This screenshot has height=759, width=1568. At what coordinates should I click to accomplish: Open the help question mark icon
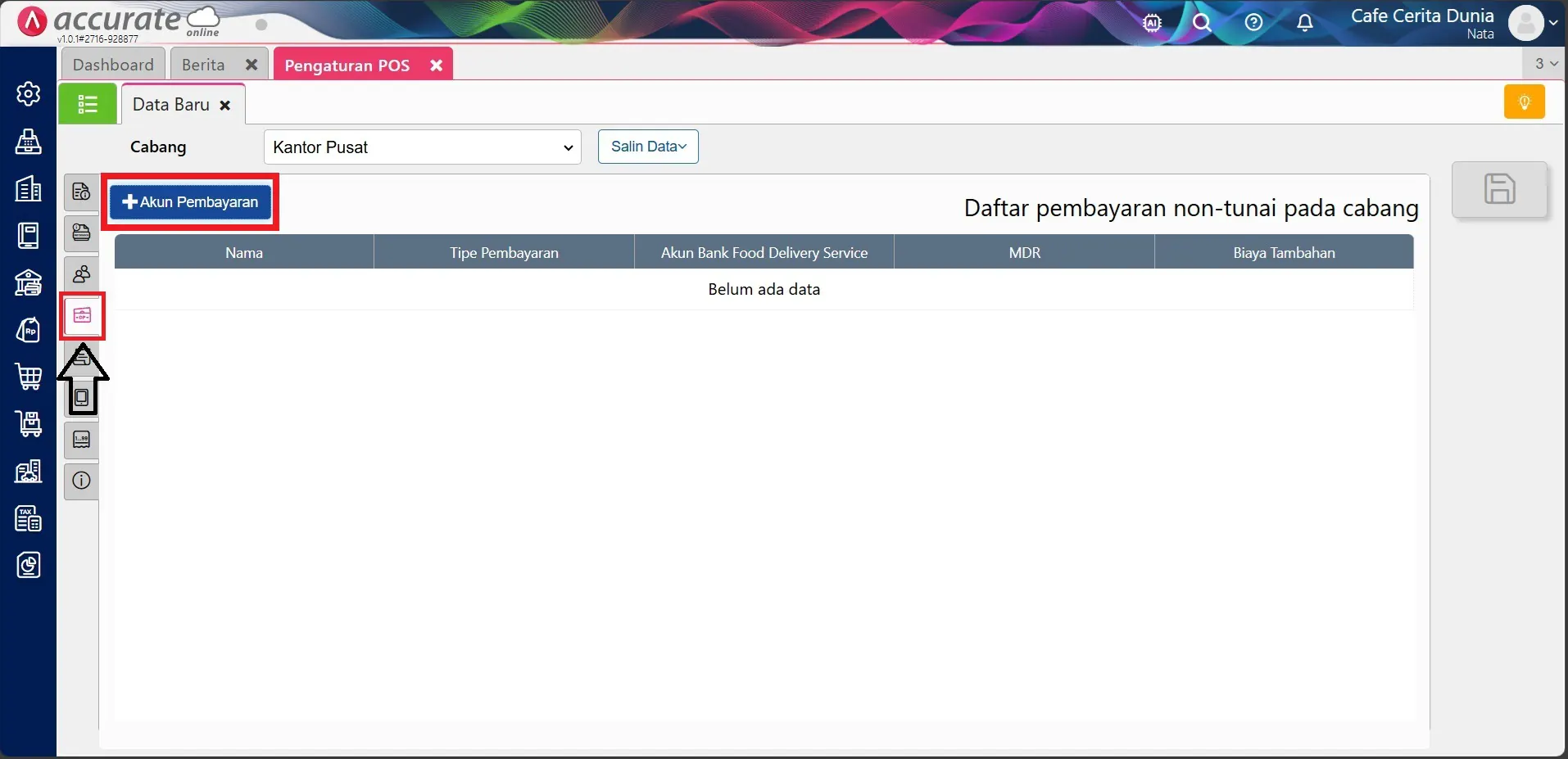(x=1253, y=23)
